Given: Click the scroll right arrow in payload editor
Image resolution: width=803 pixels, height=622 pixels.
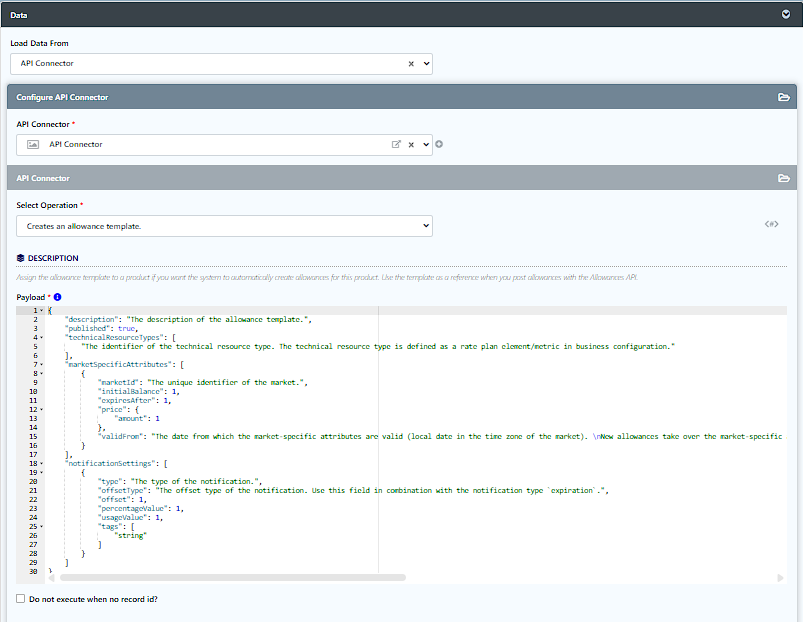Looking at the screenshot, I should coord(780,578).
